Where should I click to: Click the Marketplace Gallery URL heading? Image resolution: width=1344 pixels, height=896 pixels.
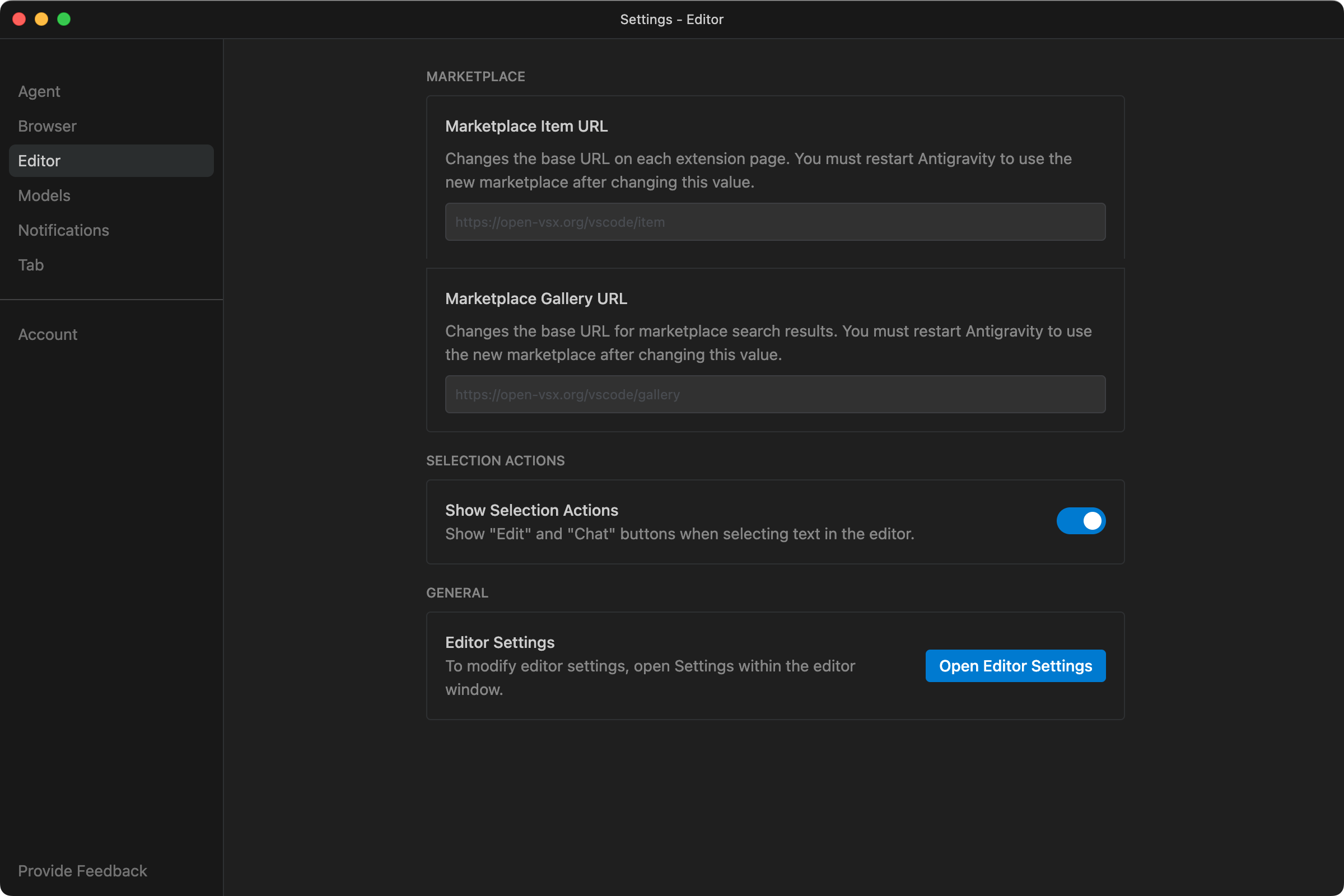(535, 299)
